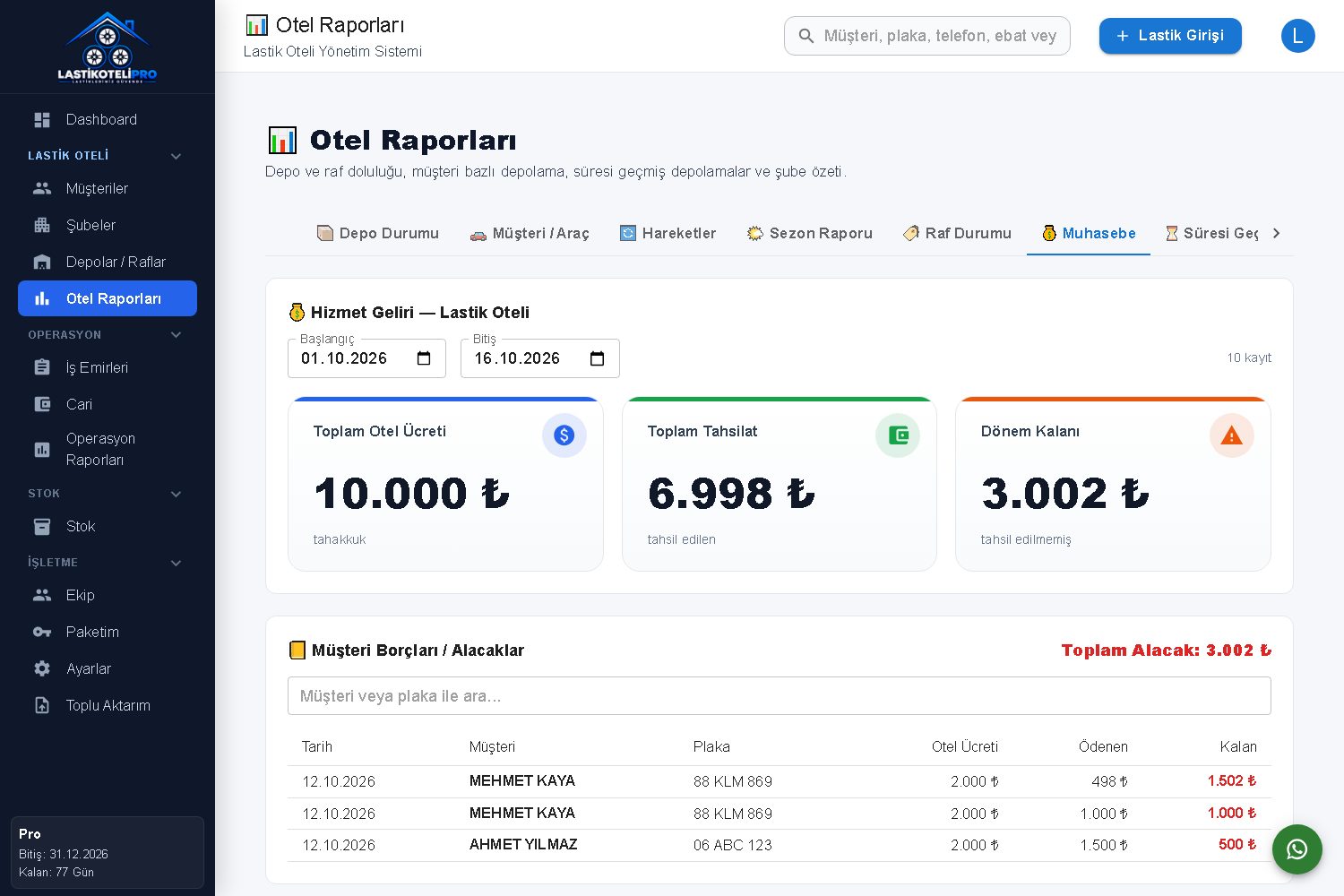Image resolution: width=1344 pixels, height=896 pixels.
Task: Click the LastikOteliPro logo
Action: click(108, 47)
